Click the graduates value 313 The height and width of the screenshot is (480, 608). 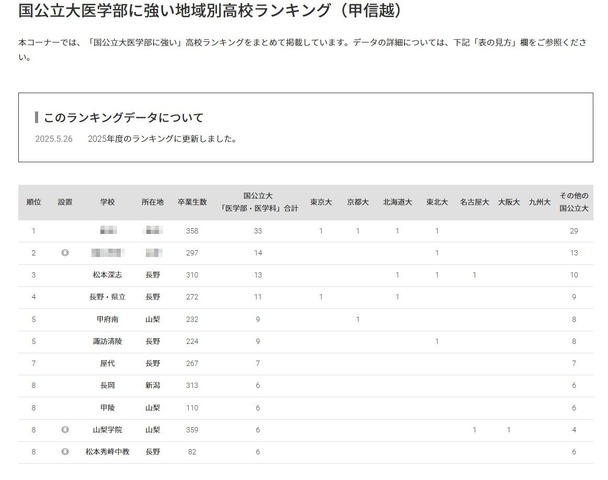tap(192, 385)
